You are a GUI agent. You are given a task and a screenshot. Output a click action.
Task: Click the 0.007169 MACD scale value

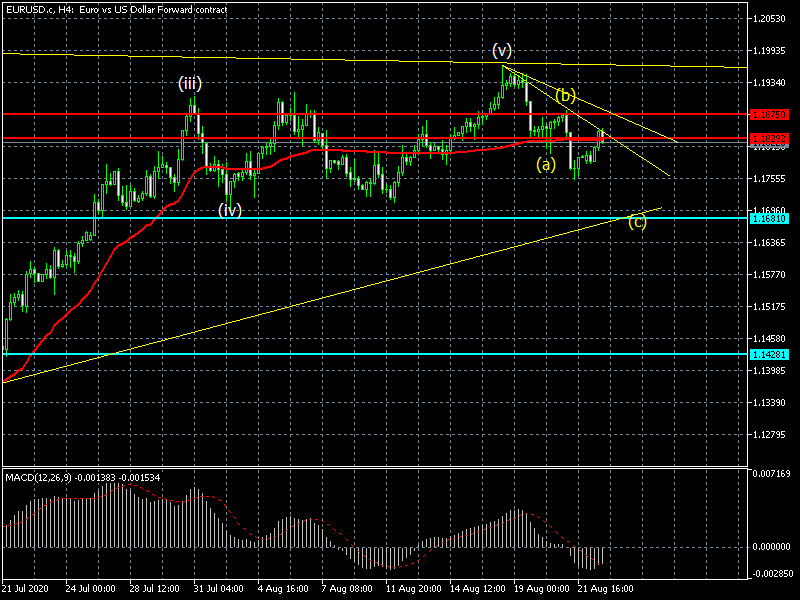(x=771, y=473)
